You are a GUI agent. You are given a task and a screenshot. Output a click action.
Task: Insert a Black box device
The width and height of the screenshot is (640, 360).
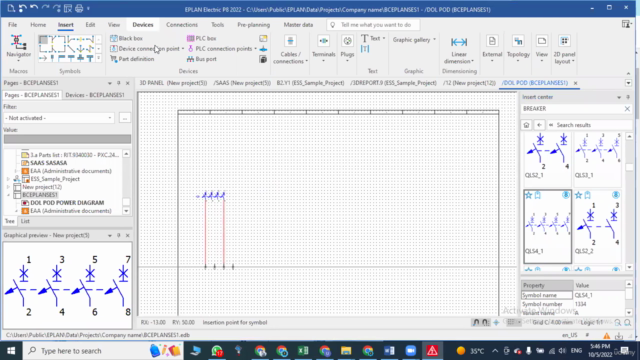click(x=127, y=38)
